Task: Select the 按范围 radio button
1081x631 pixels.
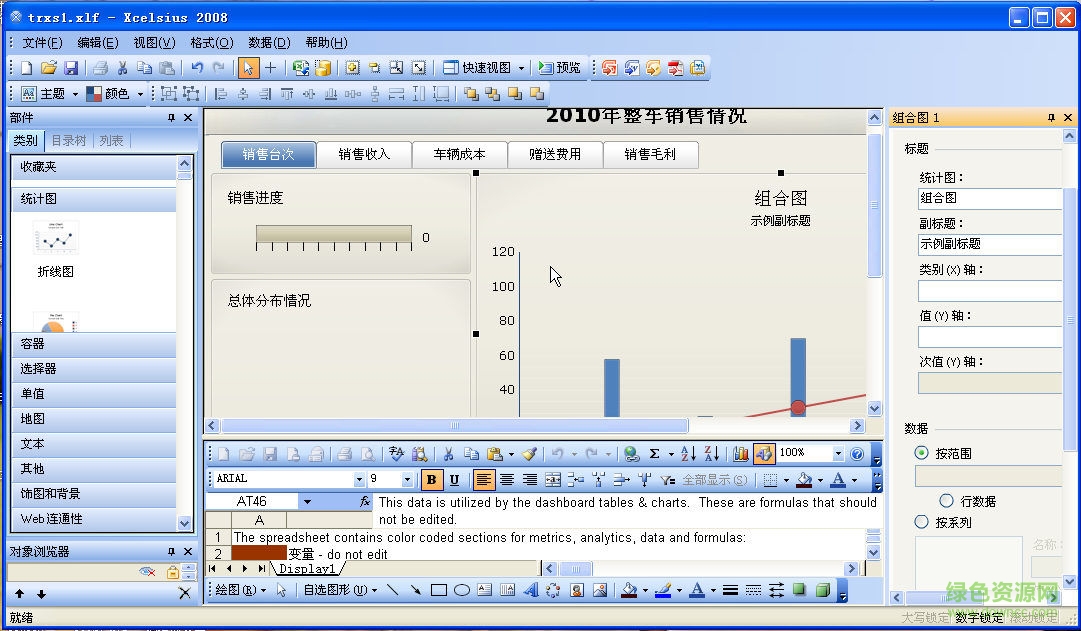Action: coord(920,452)
